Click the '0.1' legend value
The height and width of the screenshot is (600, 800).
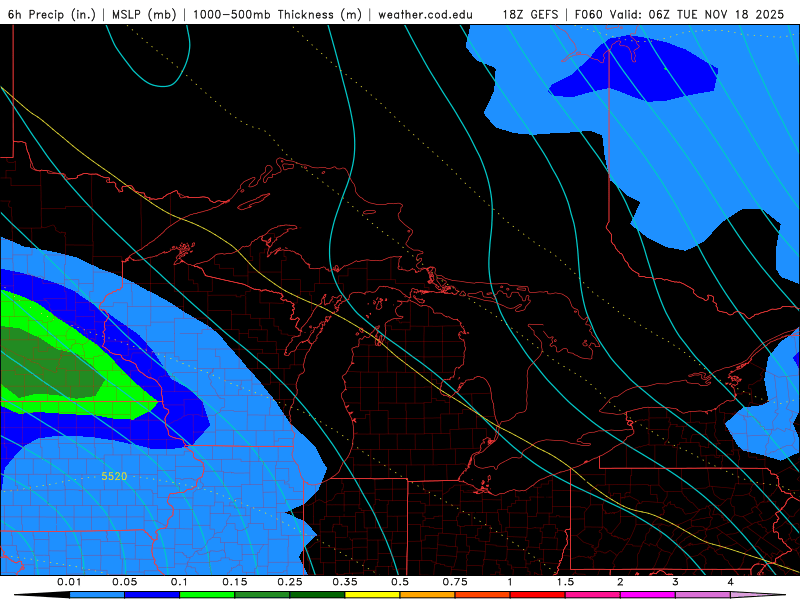(x=179, y=582)
